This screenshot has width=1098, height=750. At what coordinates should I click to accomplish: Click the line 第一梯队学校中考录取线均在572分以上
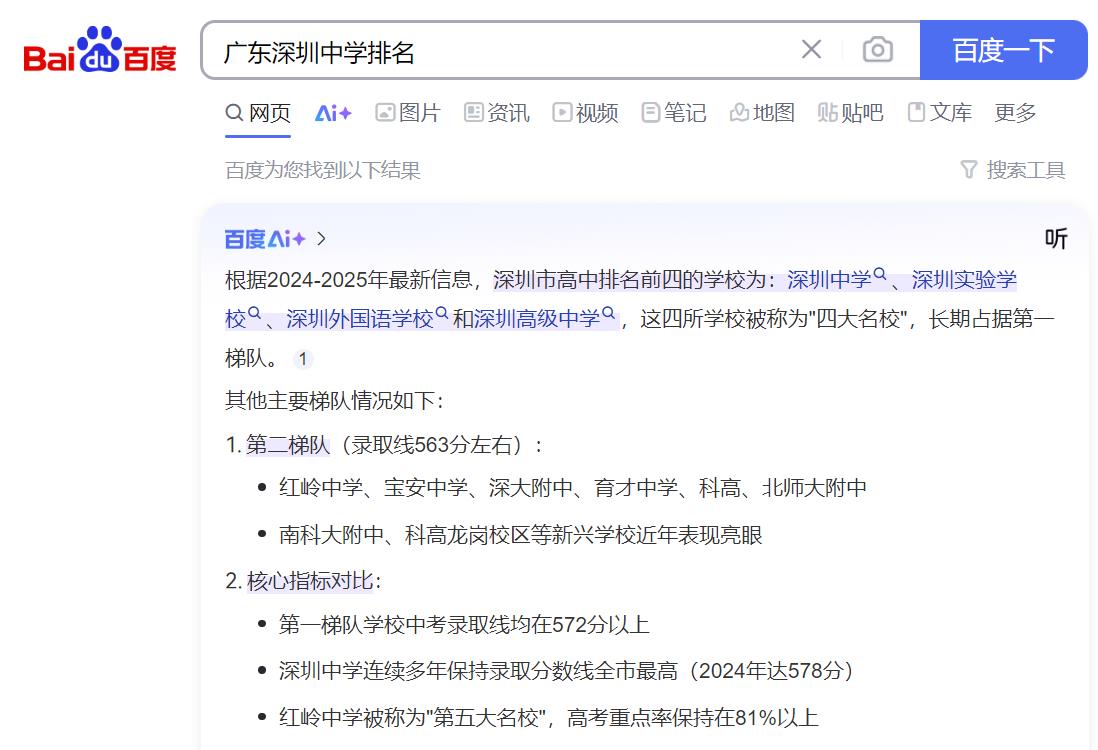point(464,624)
